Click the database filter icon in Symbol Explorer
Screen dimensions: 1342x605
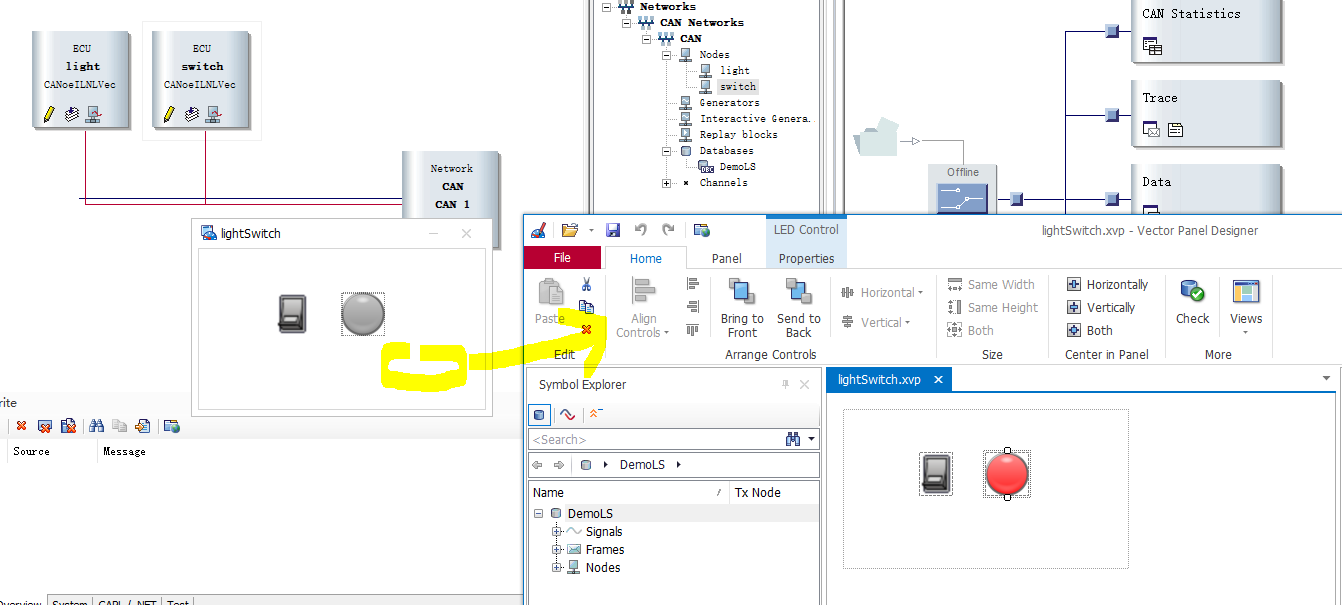point(540,414)
